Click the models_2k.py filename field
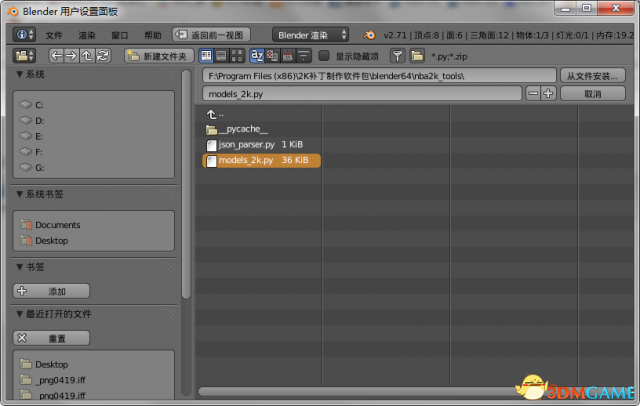The width and height of the screenshot is (640, 406). tap(362, 94)
